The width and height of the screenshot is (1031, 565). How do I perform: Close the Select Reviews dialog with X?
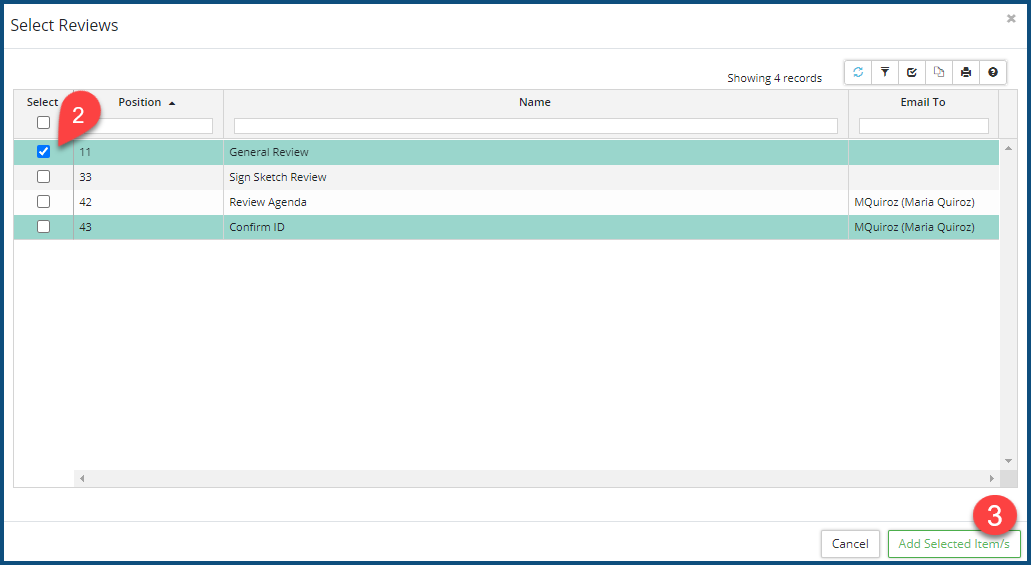[x=1011, y=19]
